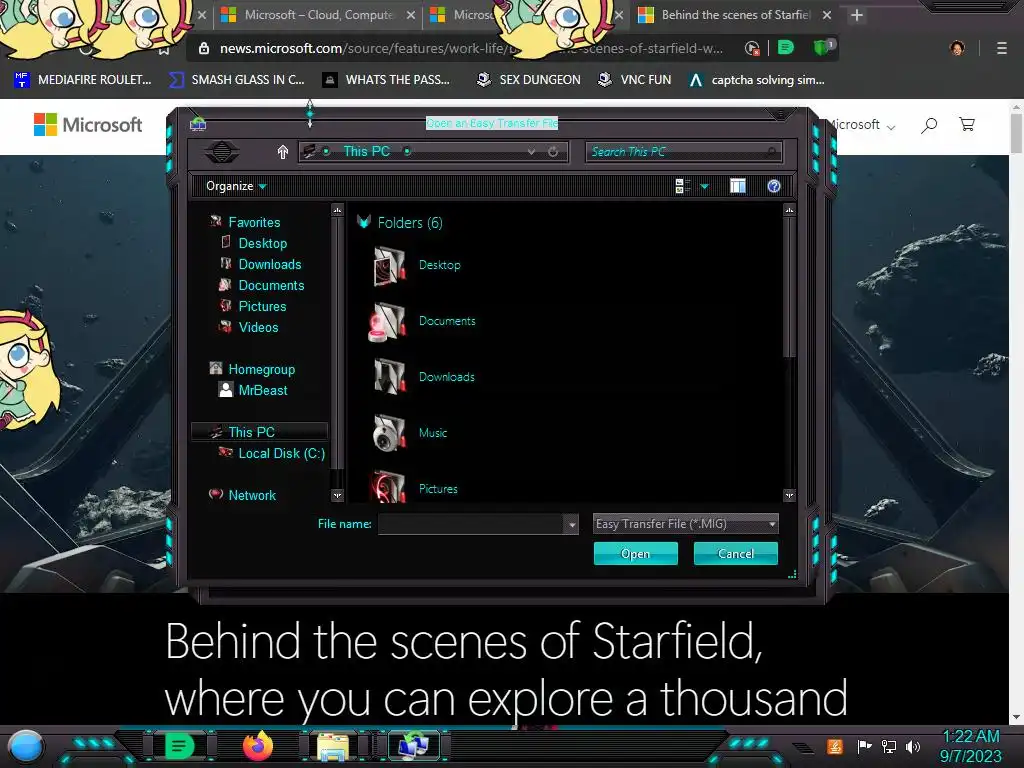
Task: Expand the Microsoft header menu chevron
Action: 891,126
